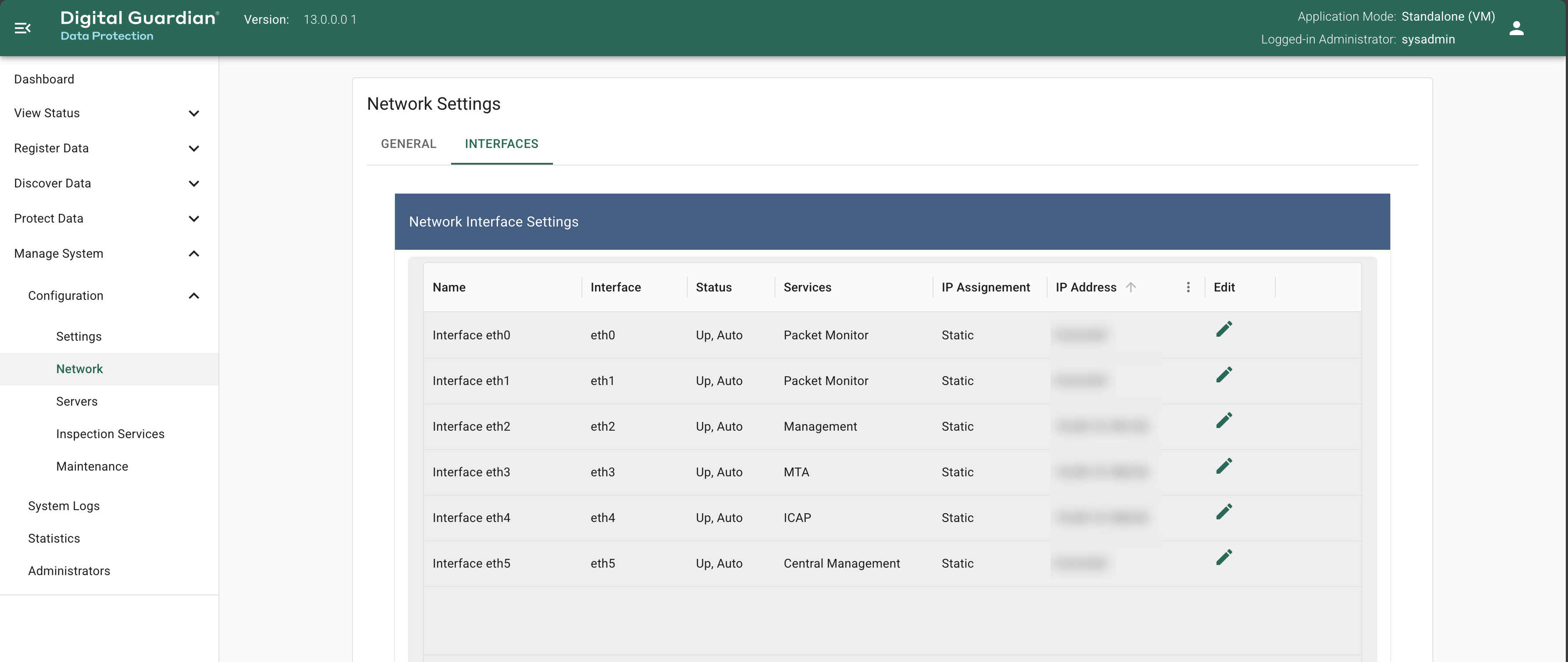1568x662 pixels.
Task: Edit the ICAP interface eth4
Action: tap(1224, 512)
